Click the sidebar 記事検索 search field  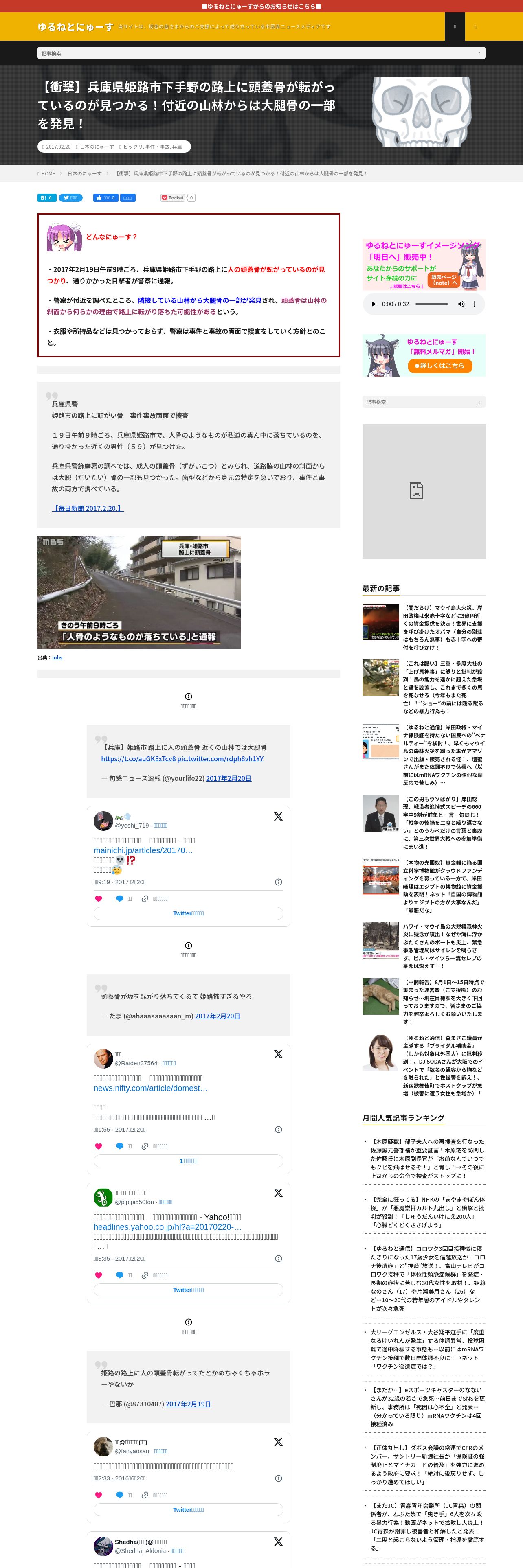coord(424,402)
